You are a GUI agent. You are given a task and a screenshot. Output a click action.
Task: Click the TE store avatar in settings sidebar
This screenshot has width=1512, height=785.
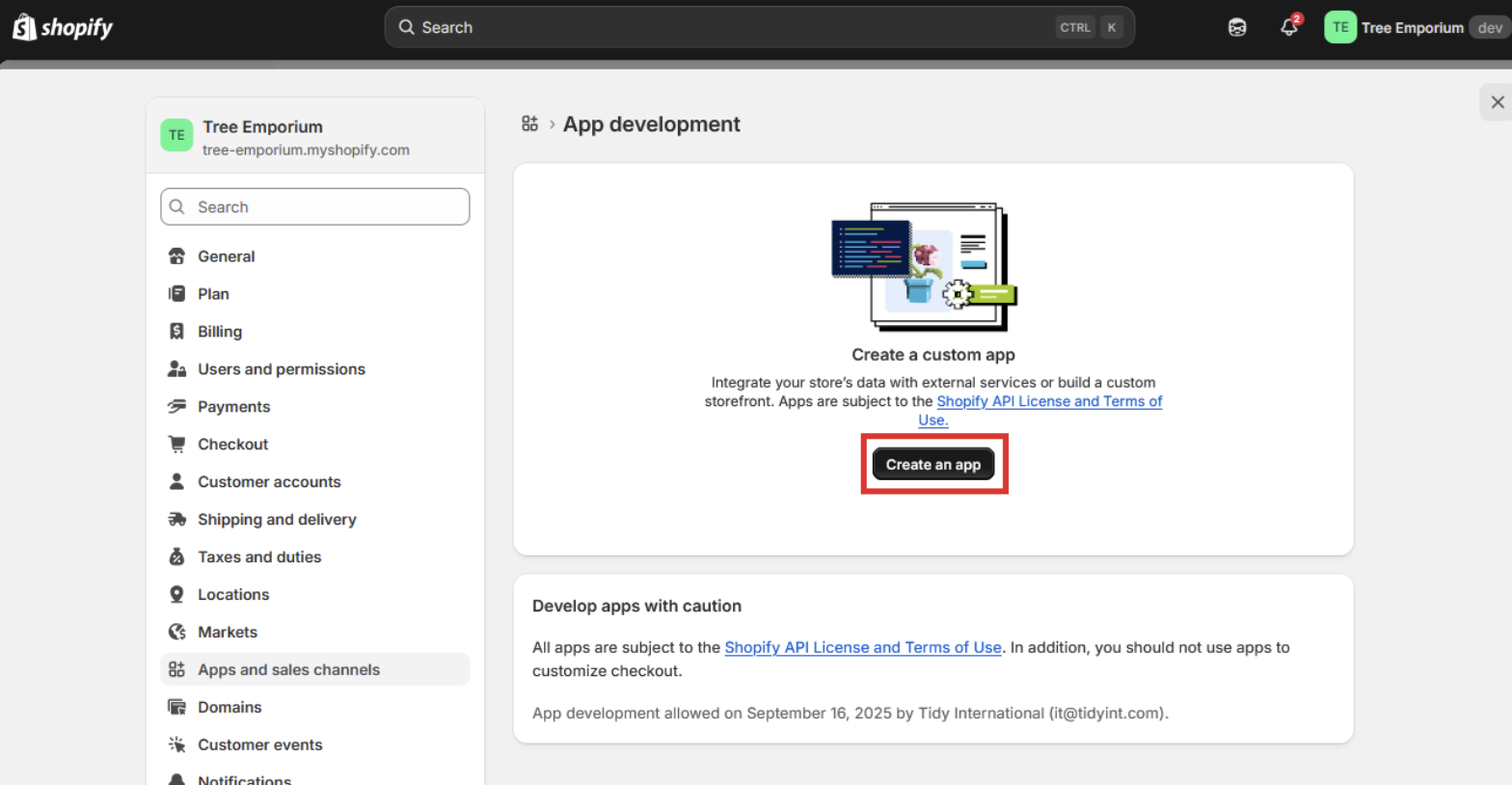176,136
